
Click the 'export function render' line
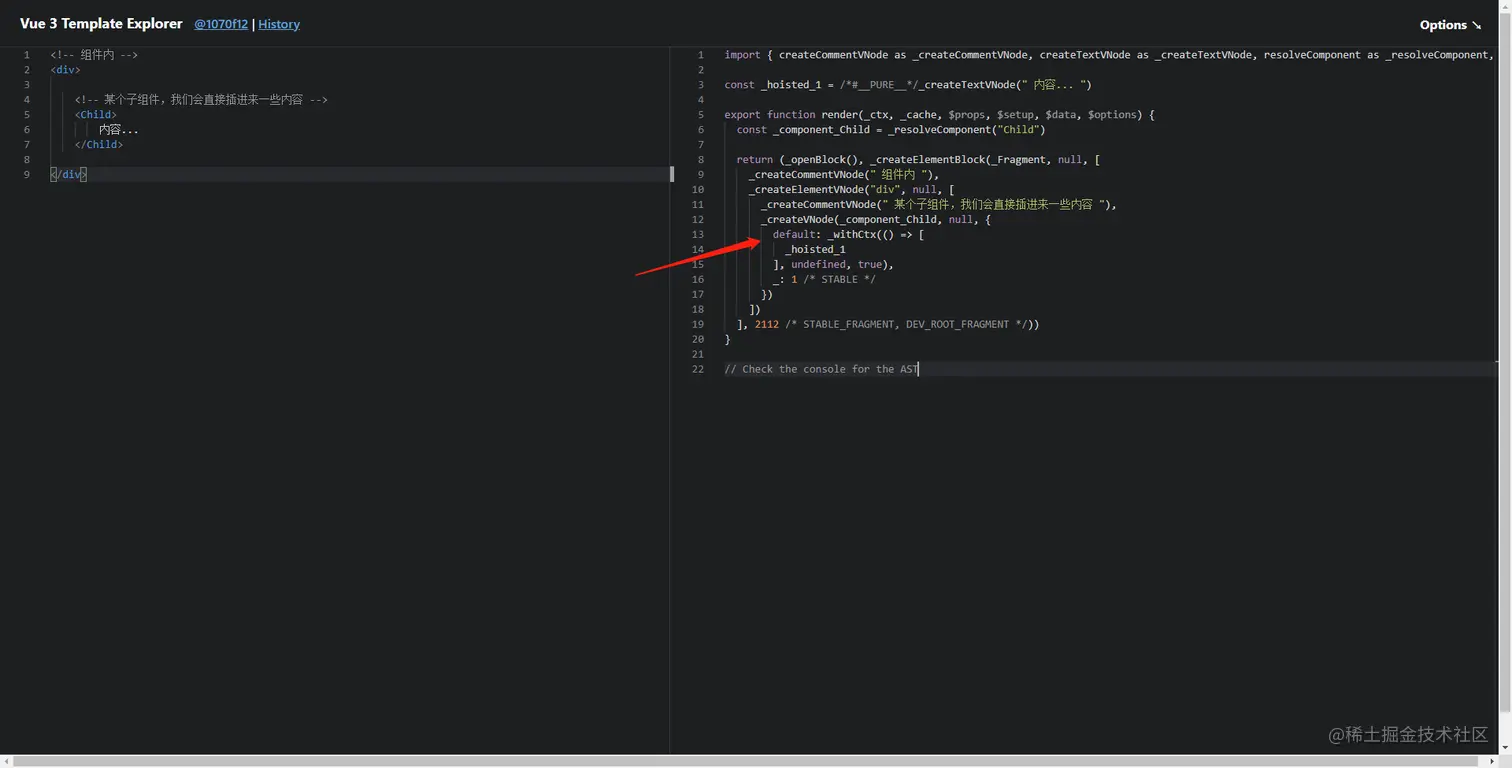tap(939, 115)
